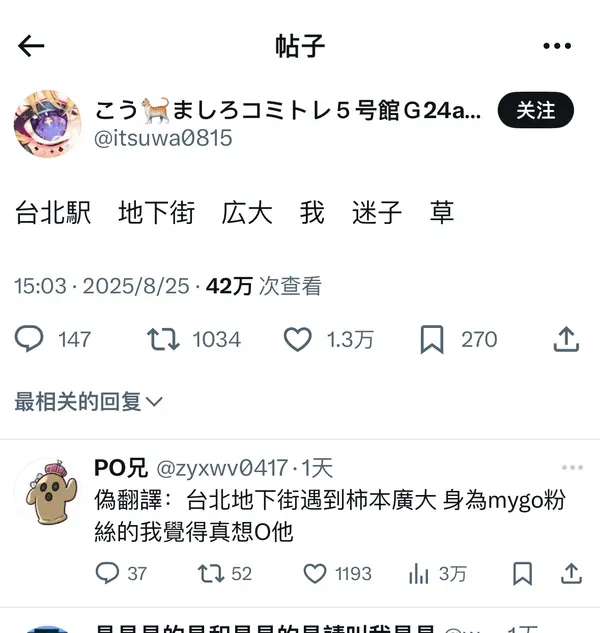
Task: Share PO兄's reply via upload icon
Action: (x=571, y=573)
